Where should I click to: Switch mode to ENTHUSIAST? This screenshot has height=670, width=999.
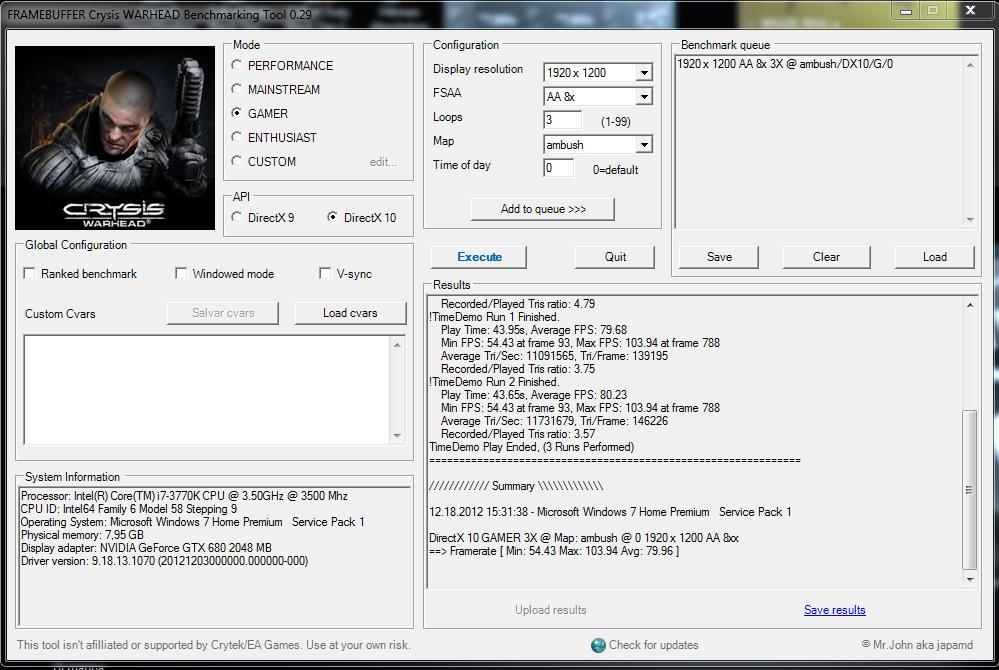point(236,137)
